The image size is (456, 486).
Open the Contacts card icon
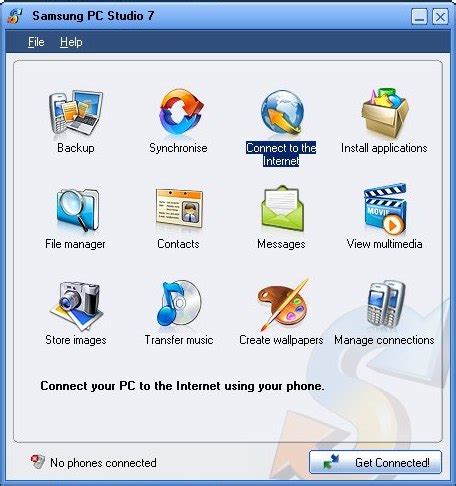coord(179,208)
